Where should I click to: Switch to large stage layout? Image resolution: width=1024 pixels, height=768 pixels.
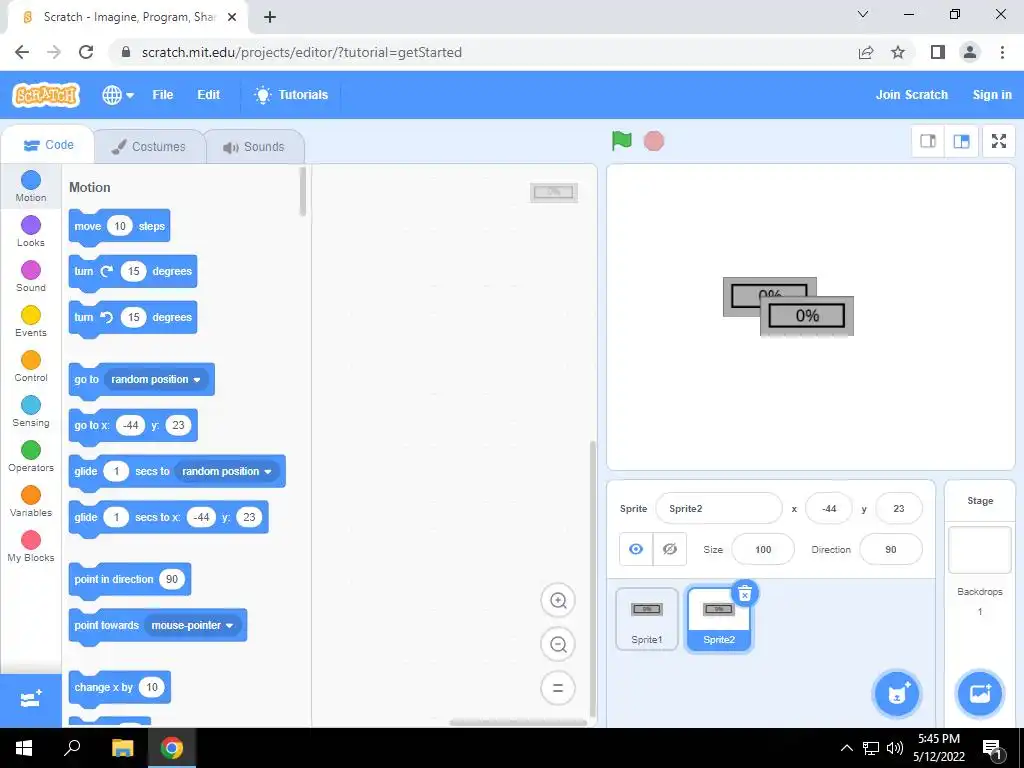961,141
